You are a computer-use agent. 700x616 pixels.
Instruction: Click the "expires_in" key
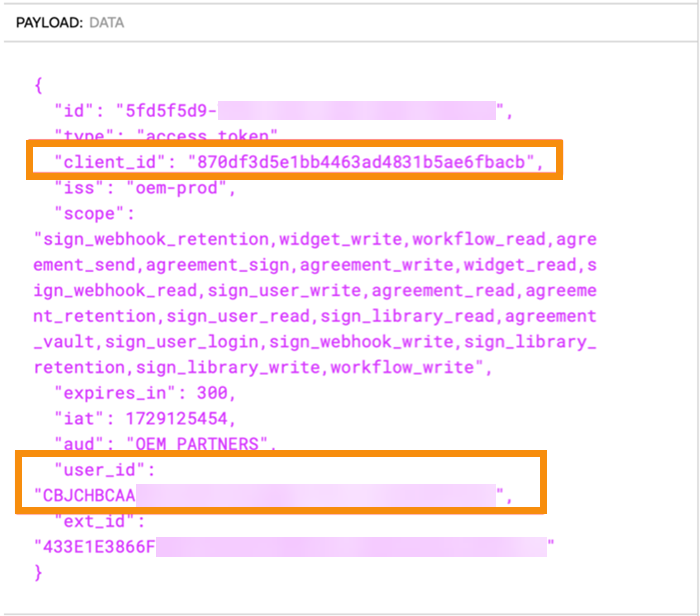(108, 393)
